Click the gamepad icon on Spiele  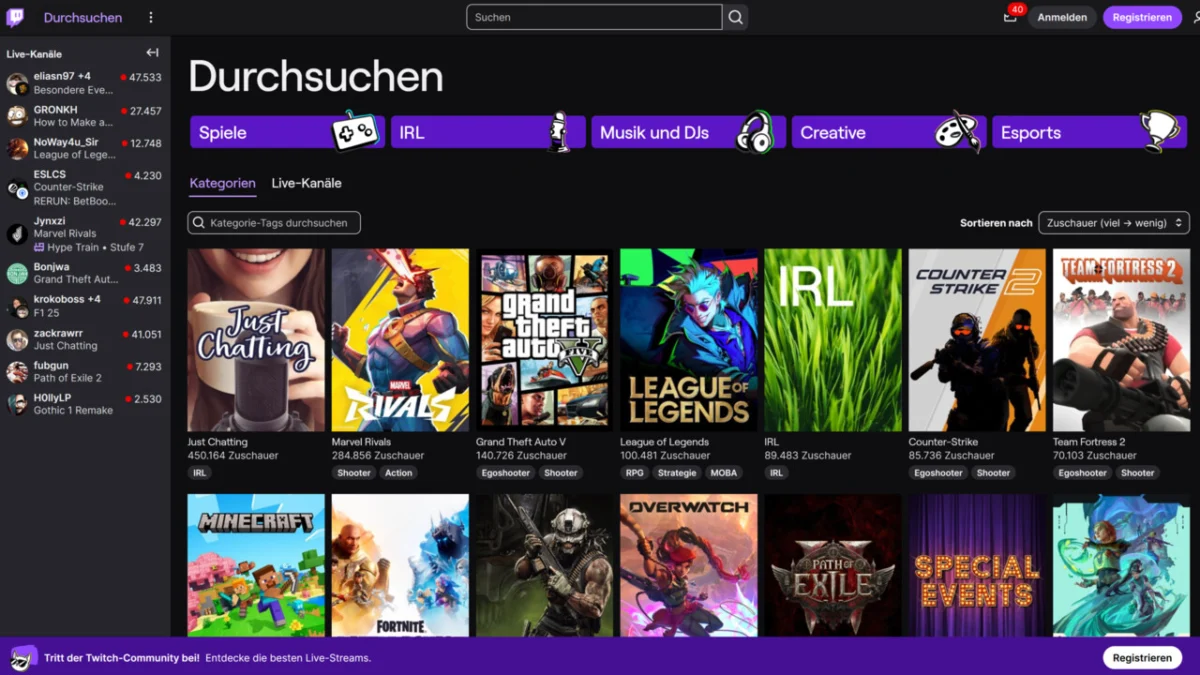pos(355,131)
